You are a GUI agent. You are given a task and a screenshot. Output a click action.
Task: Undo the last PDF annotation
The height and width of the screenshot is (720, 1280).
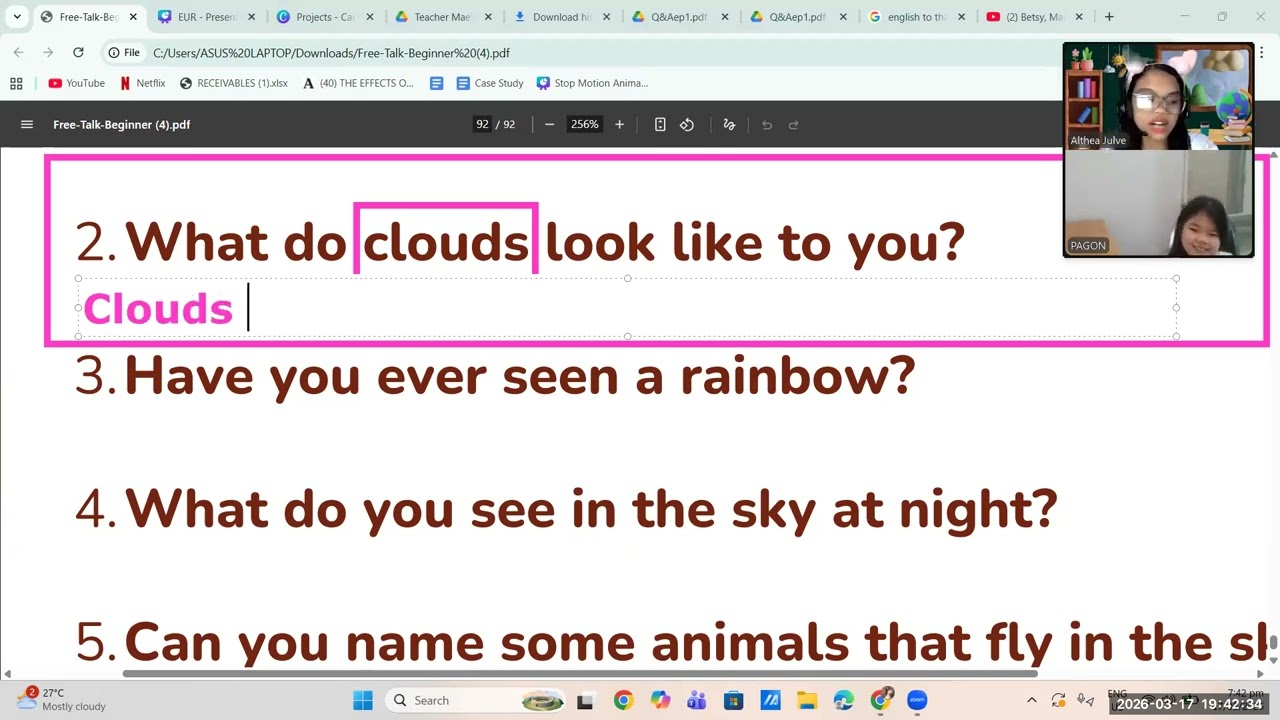(767, 124)
